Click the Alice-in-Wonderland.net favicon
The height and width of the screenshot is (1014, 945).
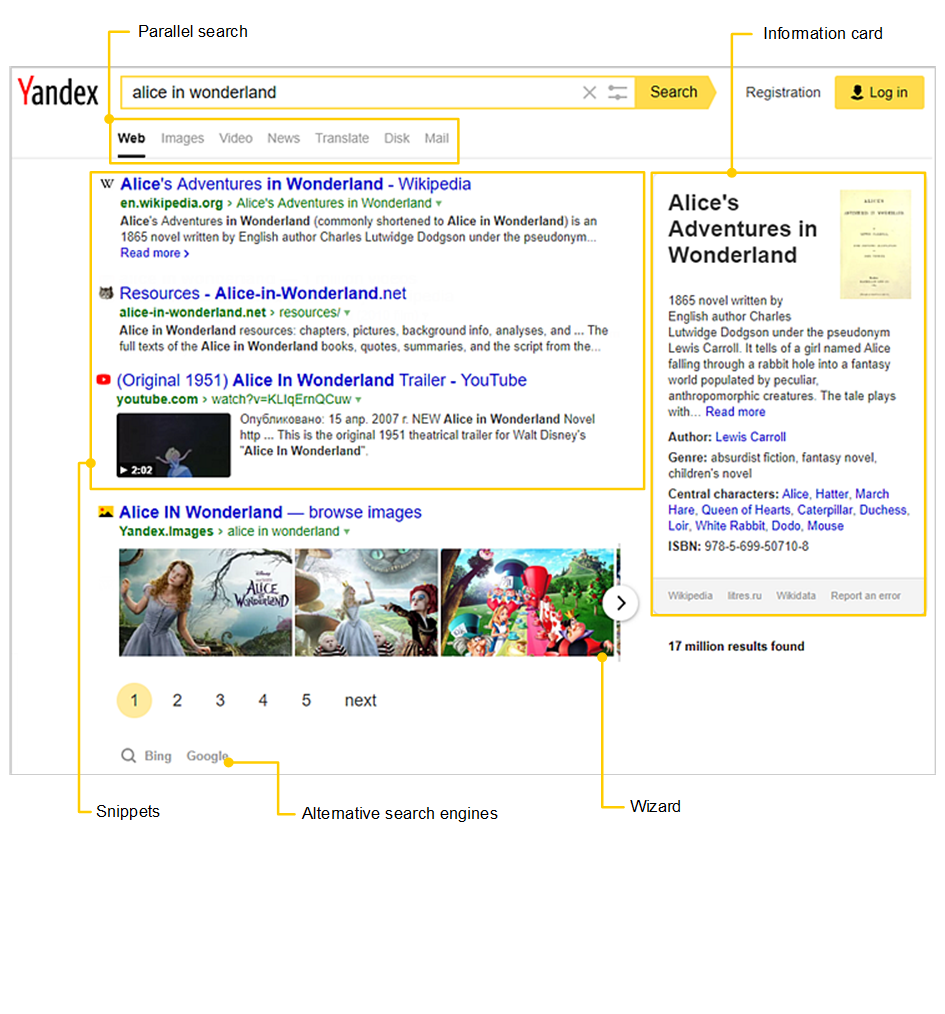click(x=106, y=293)
